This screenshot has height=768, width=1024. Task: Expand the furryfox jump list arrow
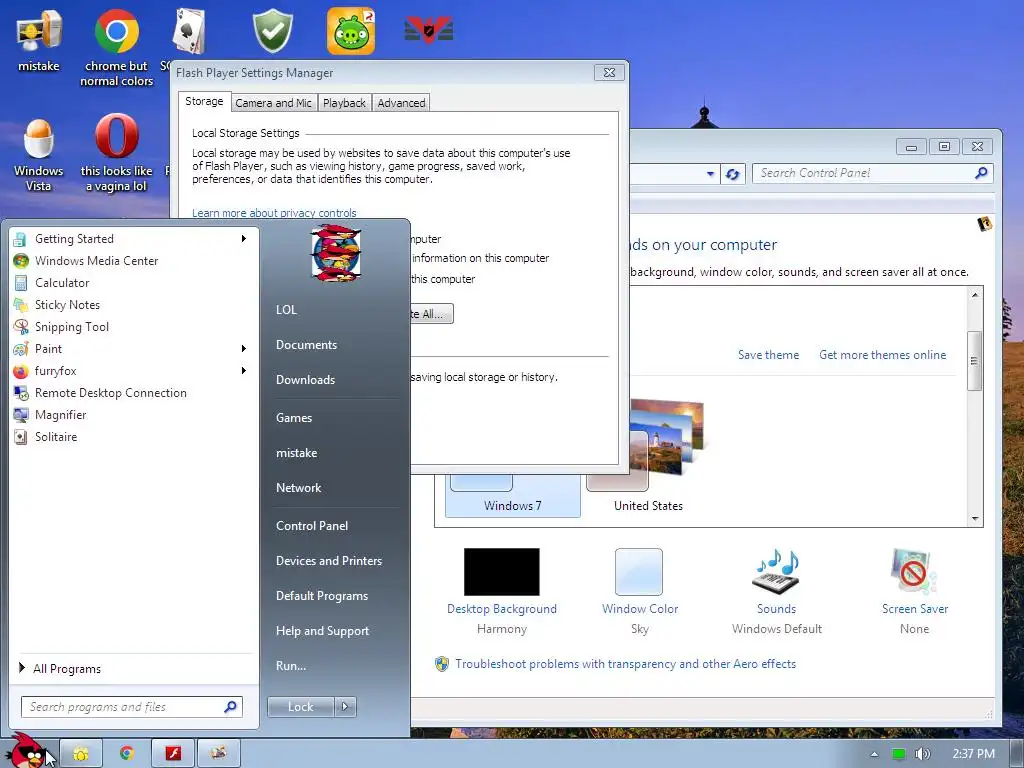244,371
